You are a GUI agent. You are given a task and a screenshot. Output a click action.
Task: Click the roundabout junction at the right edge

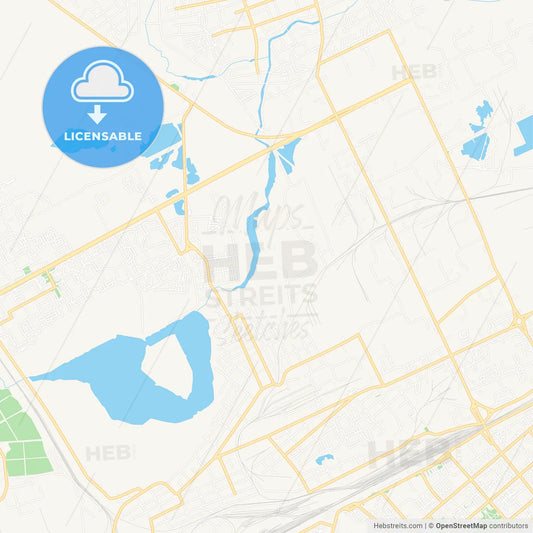(519, 321)
